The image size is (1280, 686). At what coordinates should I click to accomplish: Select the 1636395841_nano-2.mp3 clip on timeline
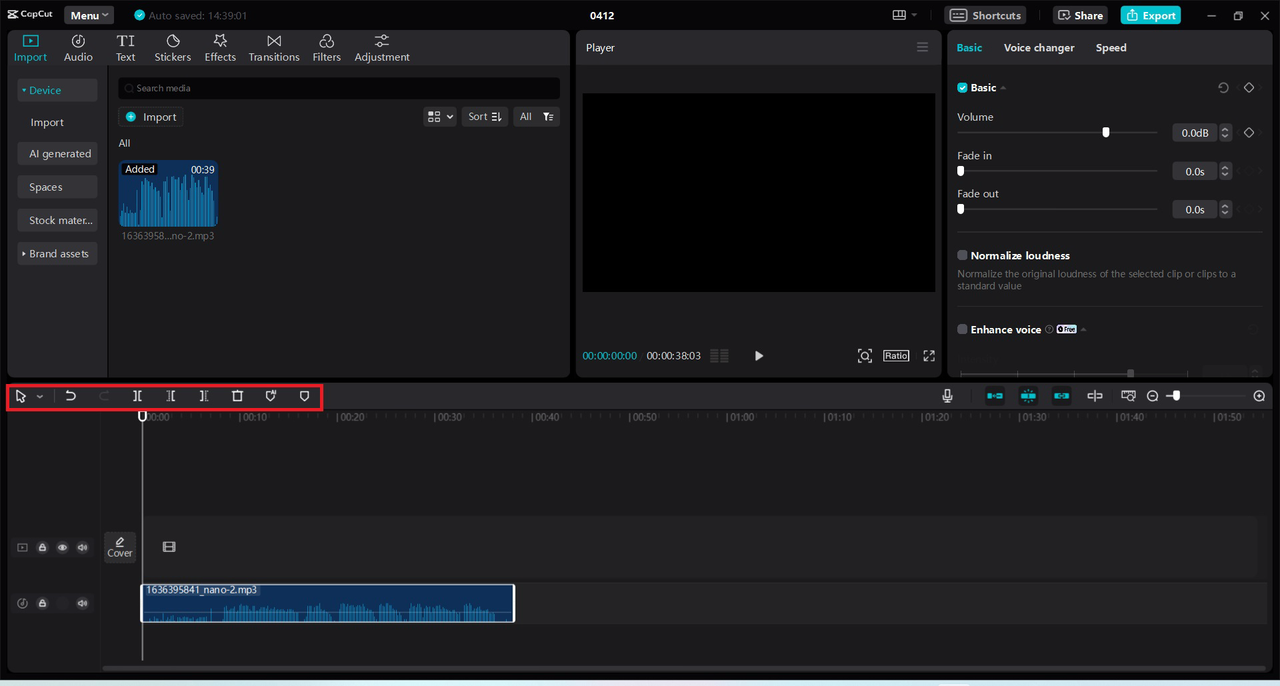click(x=328, y=604)
